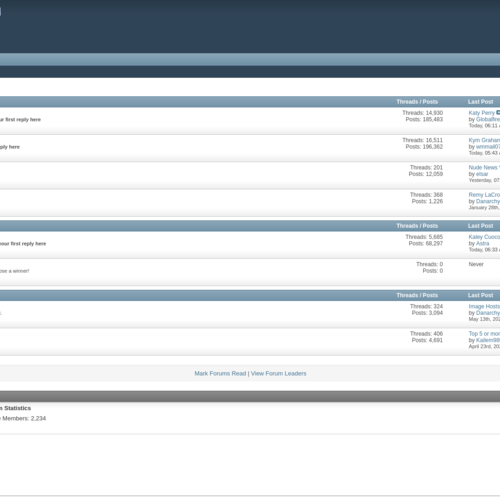Visit Danarchy's profile in the Remy LaCro row
The height and width of the screenshot is (500, 500).
tap(488, 201)
